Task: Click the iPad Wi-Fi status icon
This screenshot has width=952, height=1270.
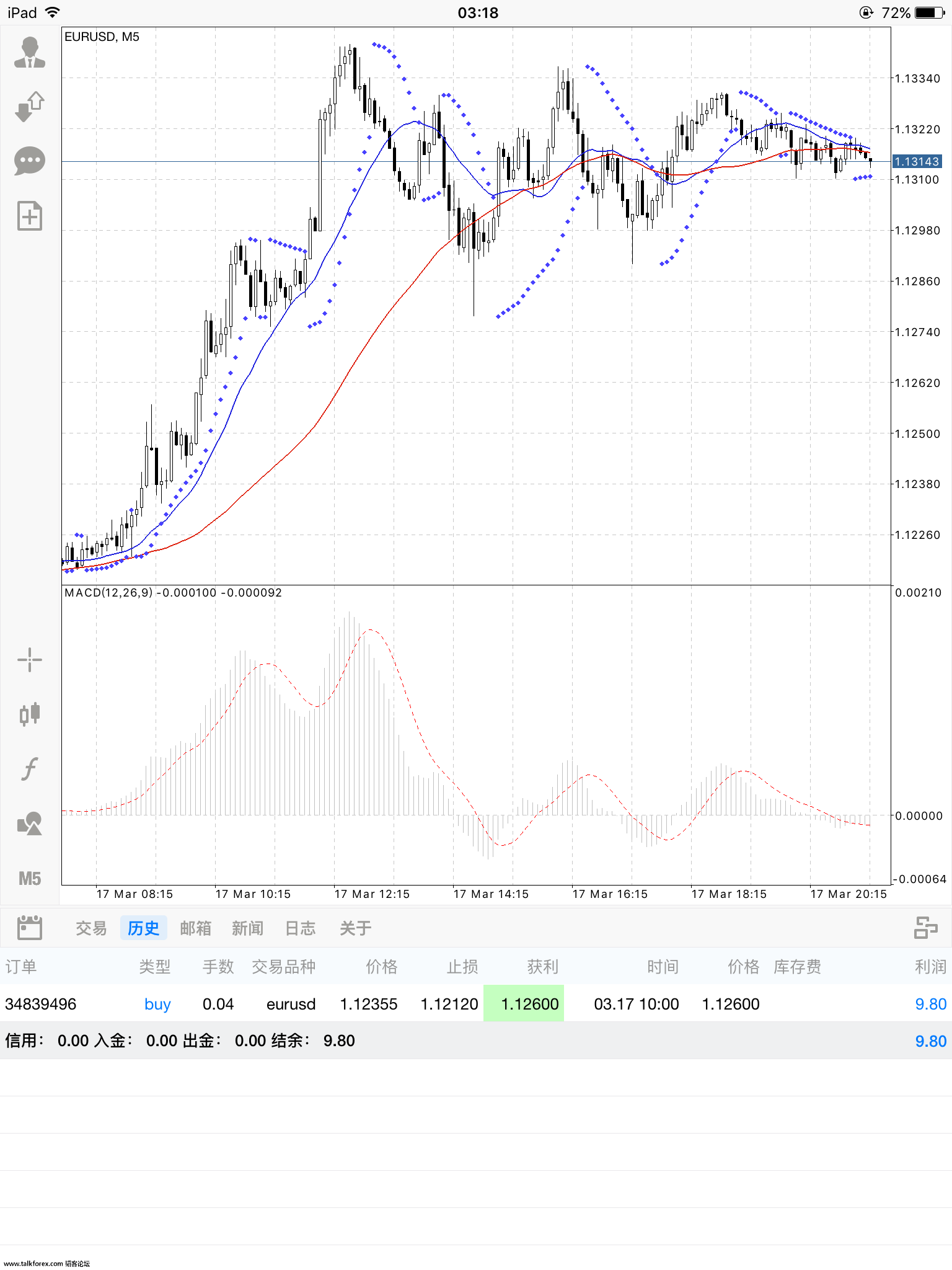Action: click(x=53, y=12)
